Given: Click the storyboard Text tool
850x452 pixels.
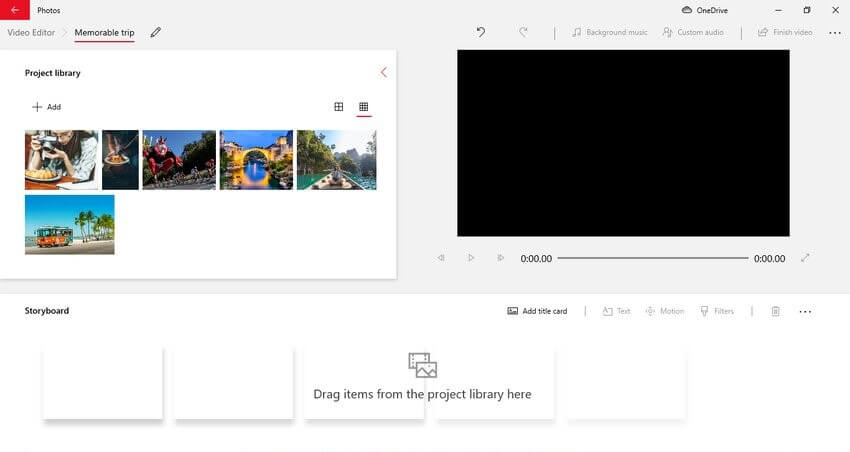Looking at the screenshot, I should click(616, 311).
